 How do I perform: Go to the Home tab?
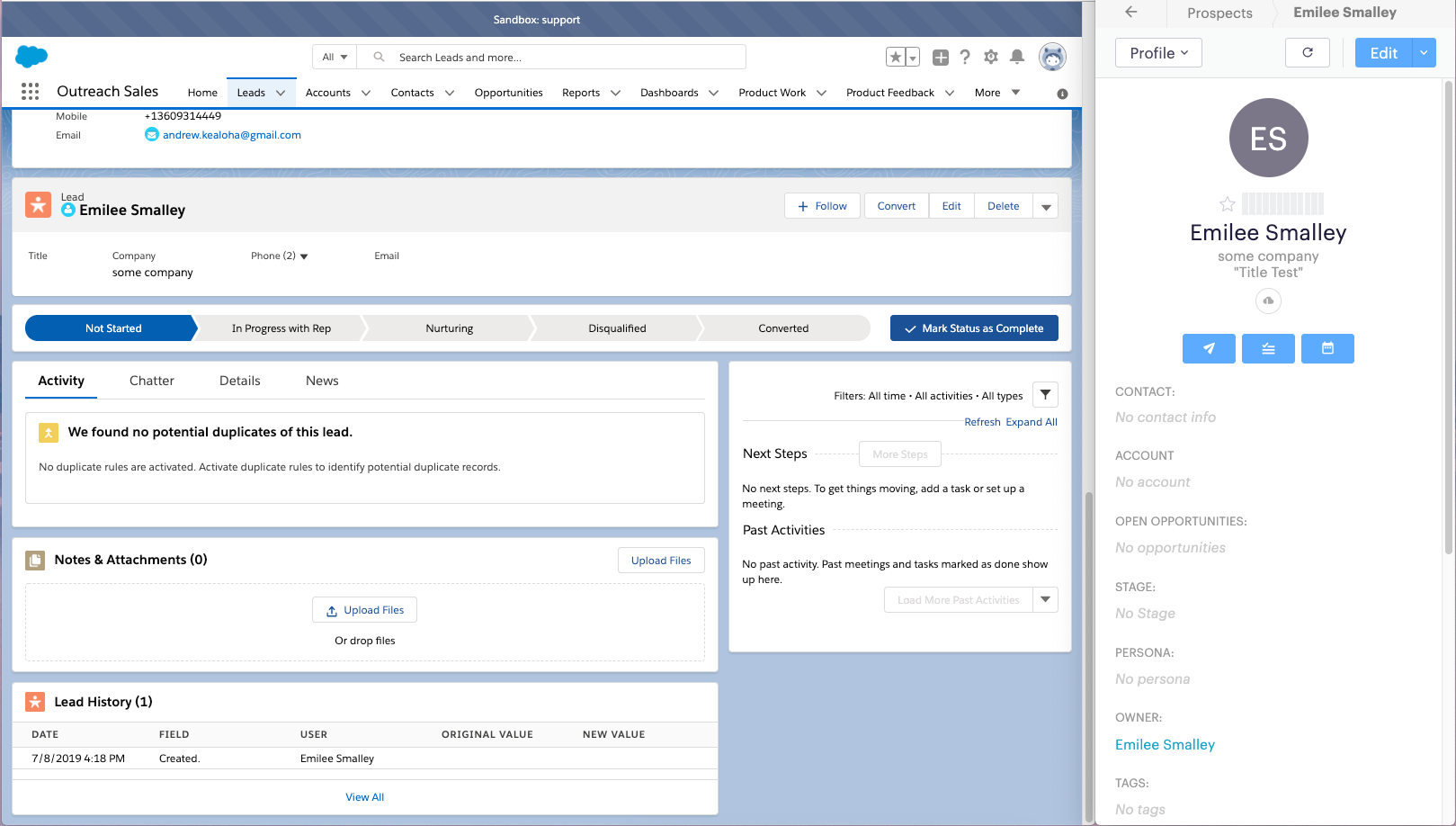[x=202, y=93]
